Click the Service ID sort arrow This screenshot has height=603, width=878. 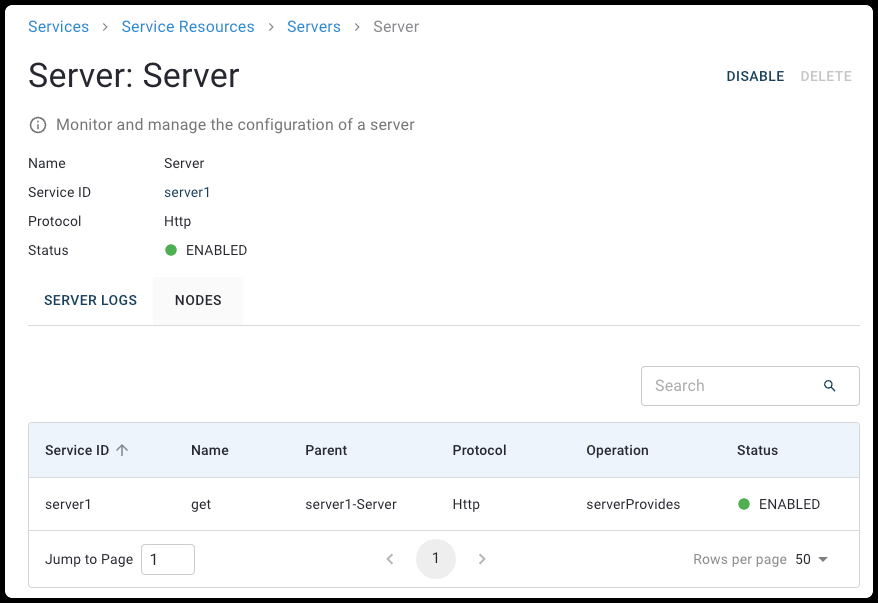click(x=122, y=451)
